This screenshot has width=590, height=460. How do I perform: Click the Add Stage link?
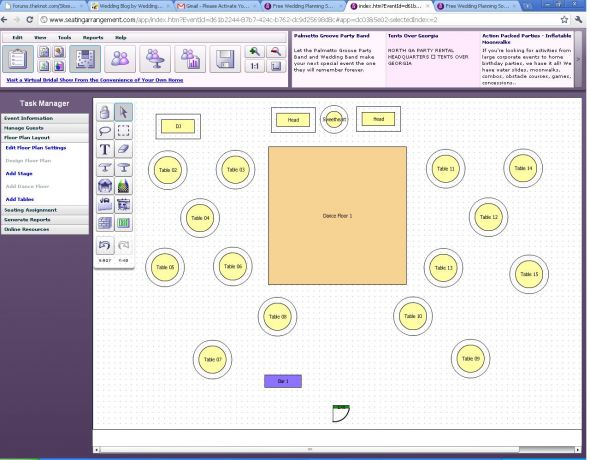[19, 173]
